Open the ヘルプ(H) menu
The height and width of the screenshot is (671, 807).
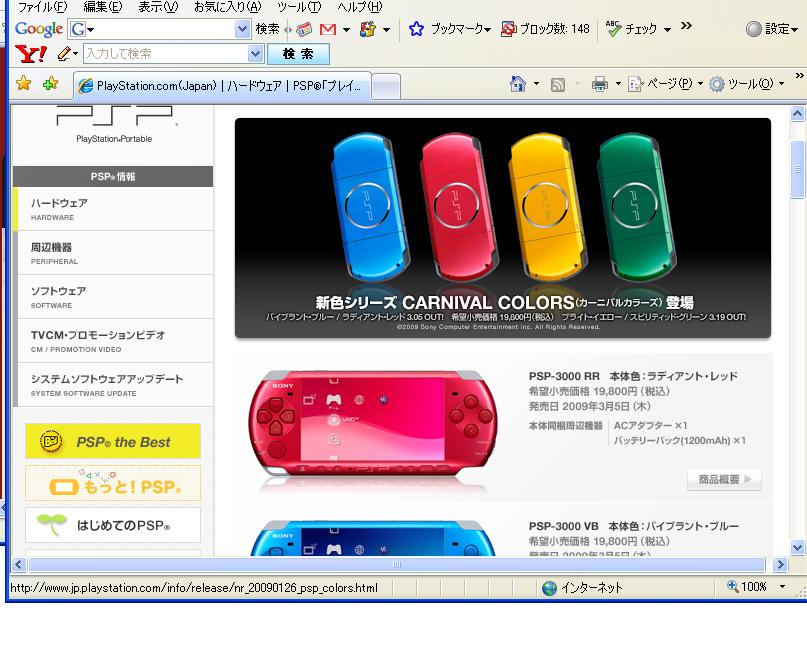pyautogui.click(x=360, y=7)
